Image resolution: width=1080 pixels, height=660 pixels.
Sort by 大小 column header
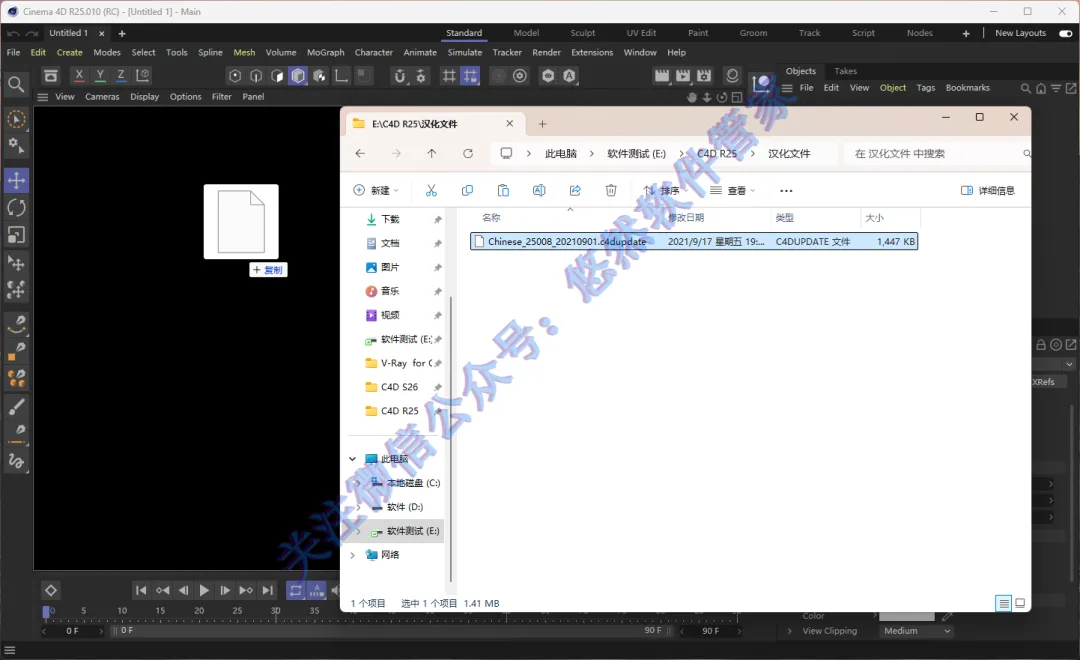874,218
